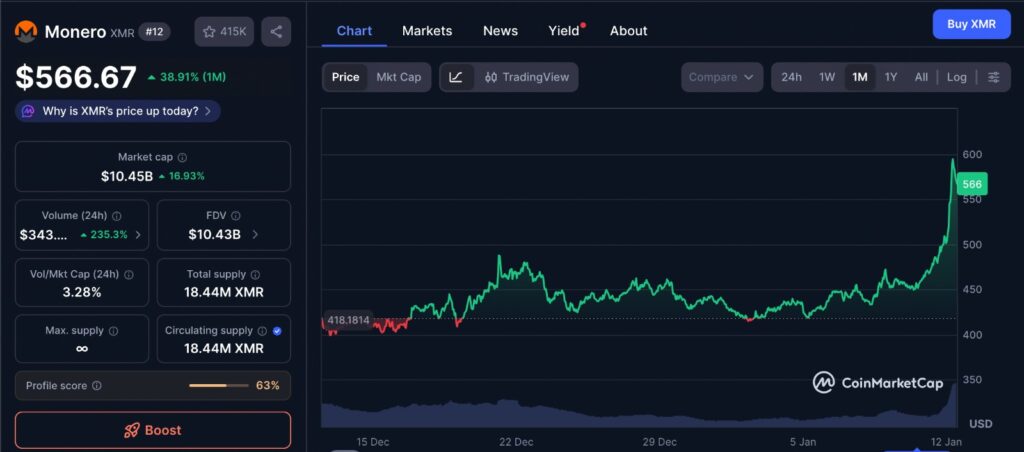The image size is (1024, 452).
Task: Switch chart to Mkt Cap
Action: (398, 77)
